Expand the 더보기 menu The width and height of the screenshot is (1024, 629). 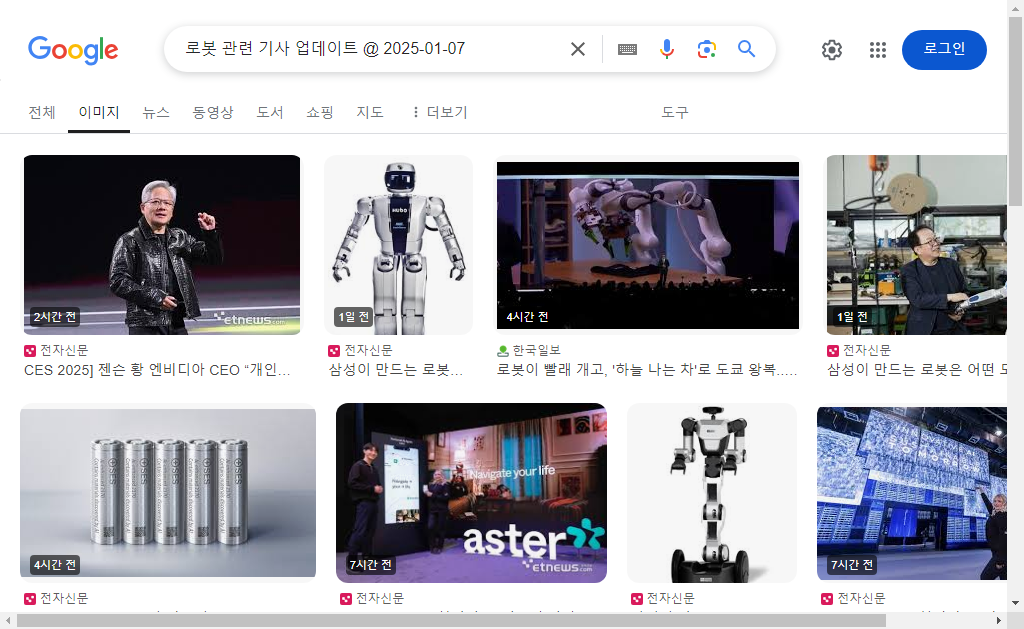[440, 112]
